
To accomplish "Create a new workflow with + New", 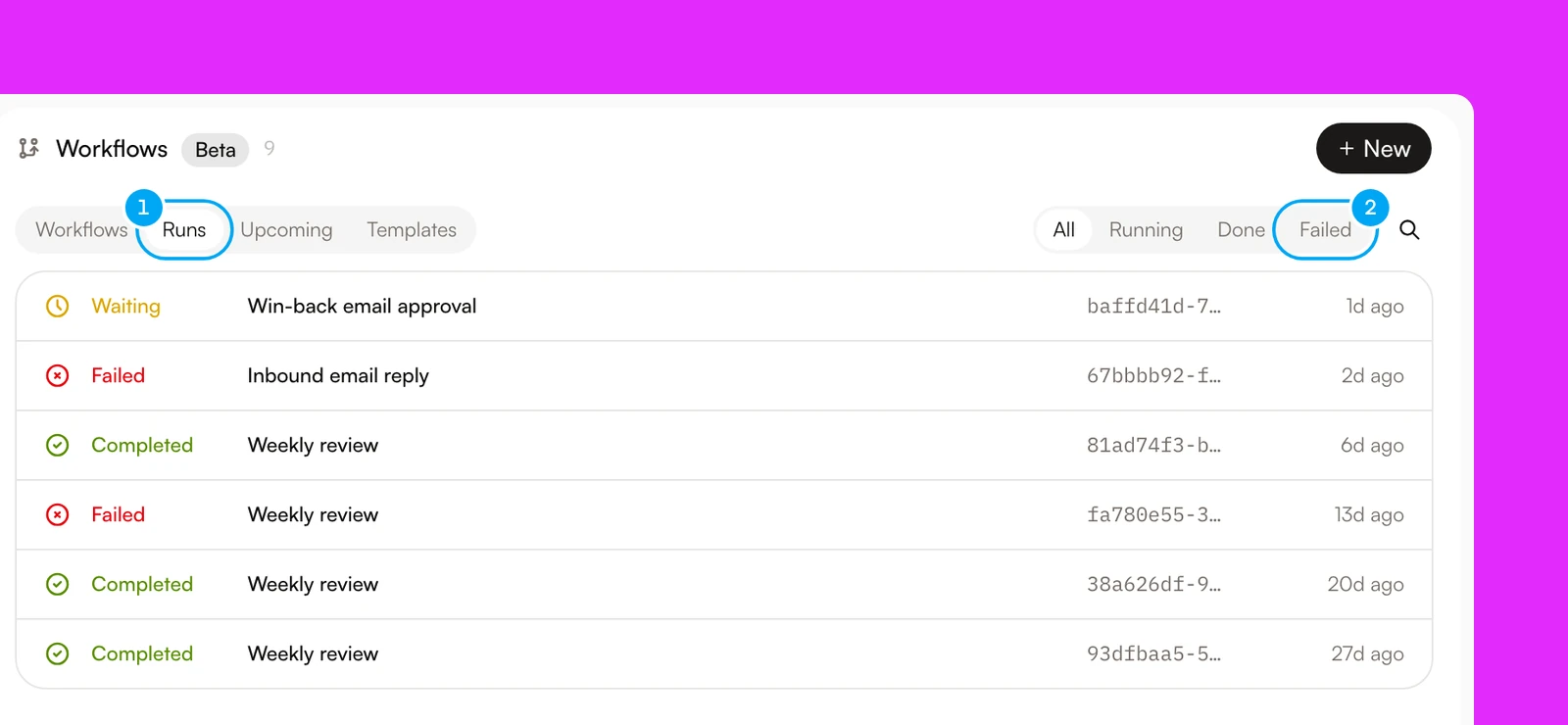I will pos(1373,148).
